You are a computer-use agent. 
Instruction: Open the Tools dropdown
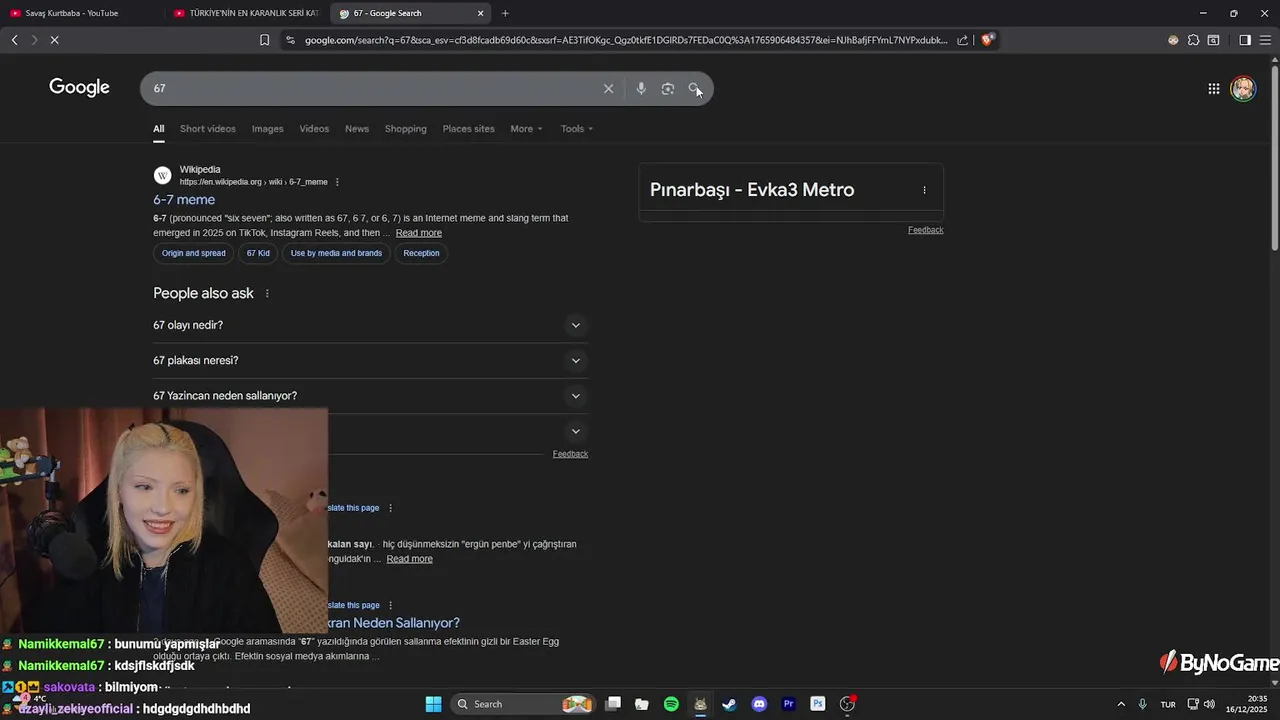point(577,129)
